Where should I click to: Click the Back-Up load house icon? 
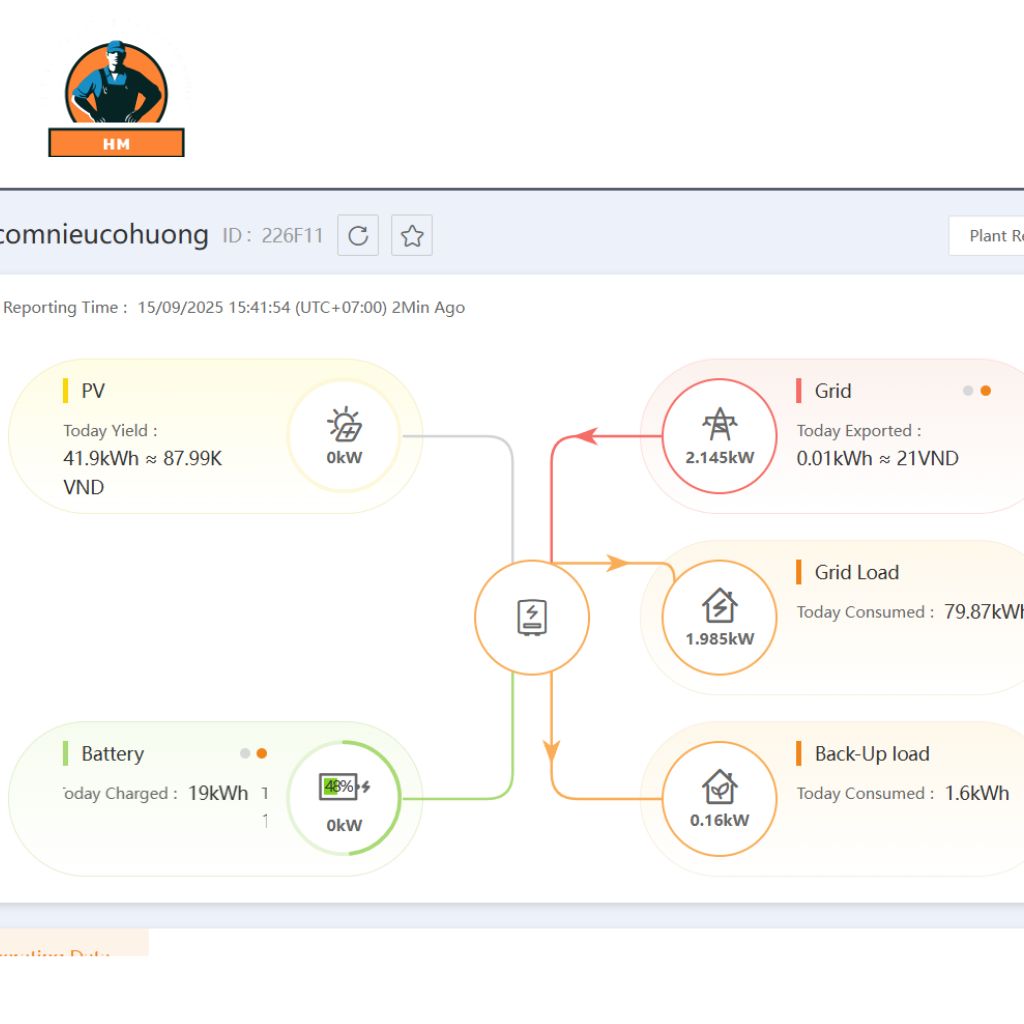coord(719,787)
